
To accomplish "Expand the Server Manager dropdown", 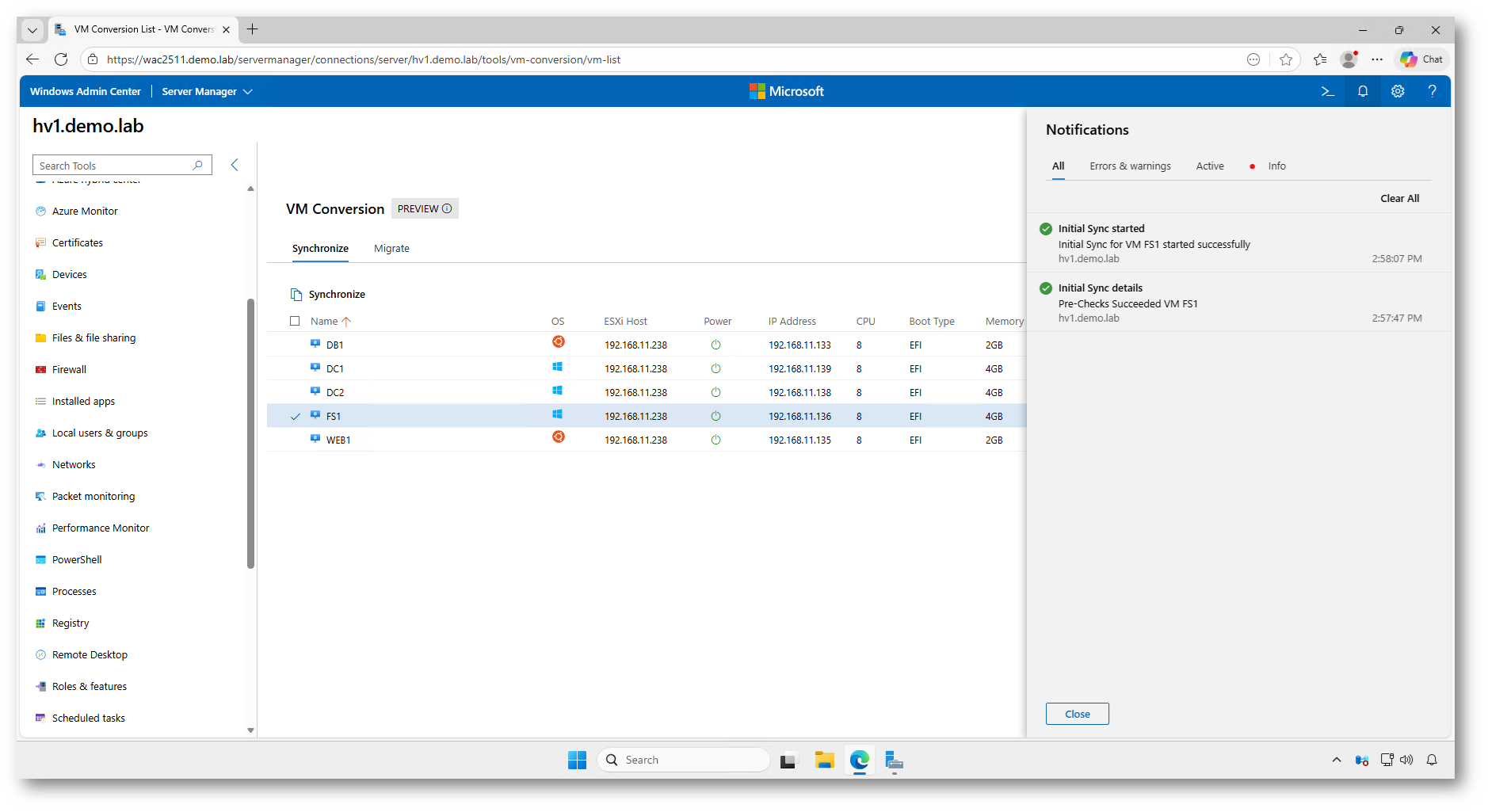I will click(207, 92).
